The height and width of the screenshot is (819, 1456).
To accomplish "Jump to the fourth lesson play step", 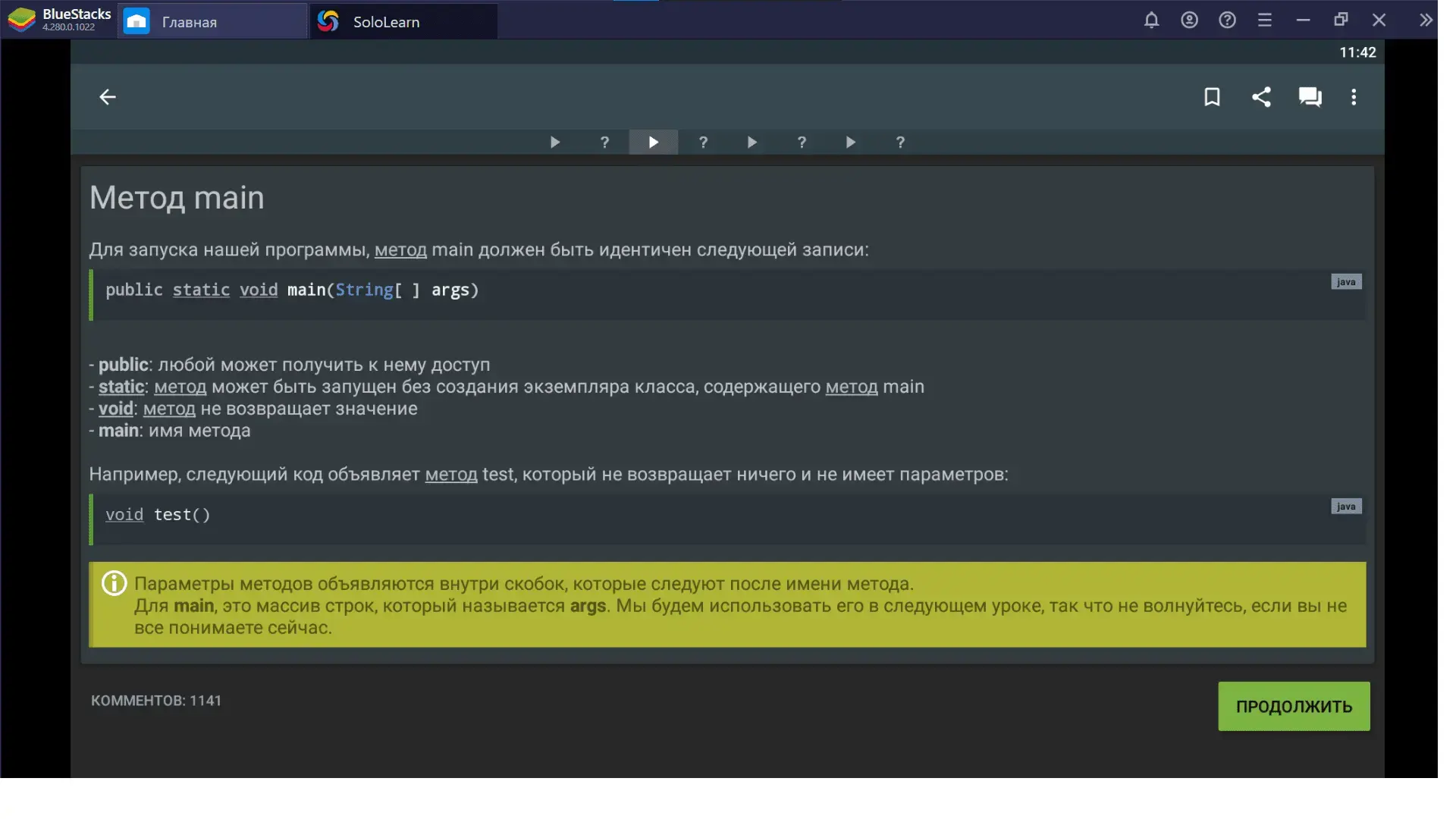I will click(x=851, y=143).
